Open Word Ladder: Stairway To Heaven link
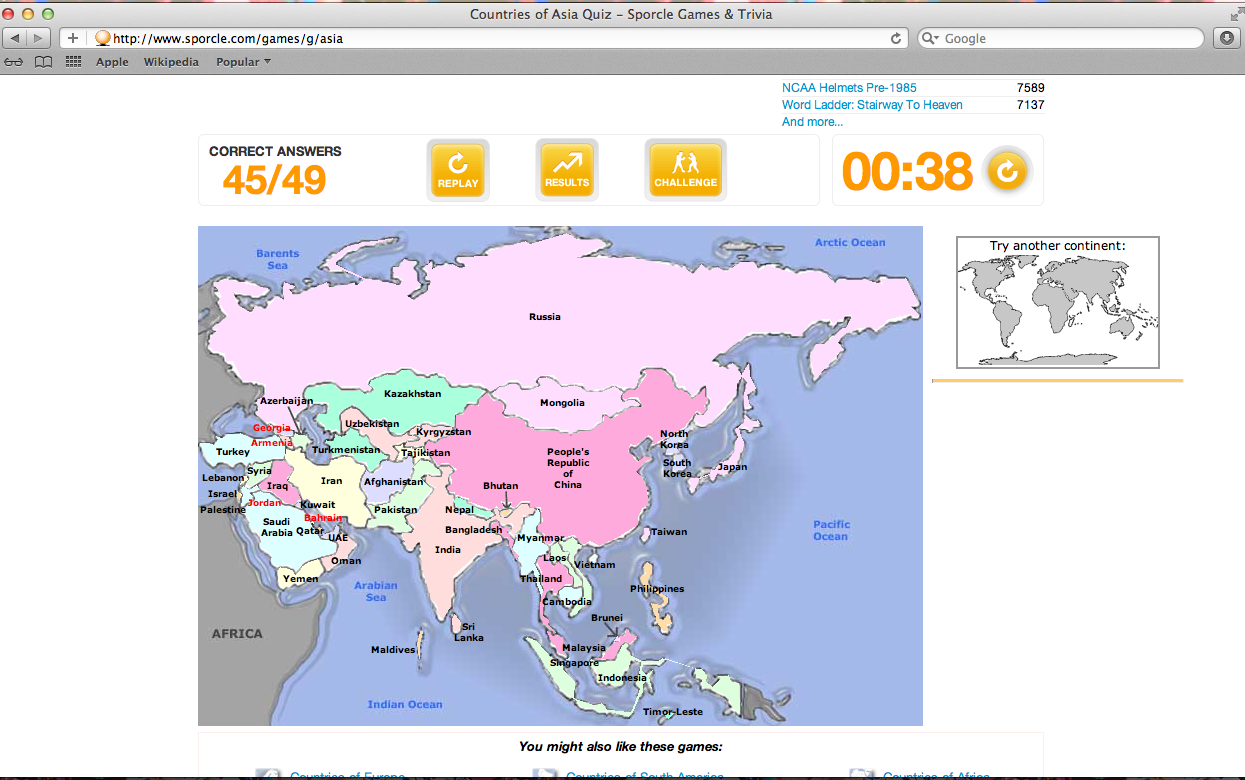The height and width of the screenshot is (780, 1245). [x=872, y=105]
